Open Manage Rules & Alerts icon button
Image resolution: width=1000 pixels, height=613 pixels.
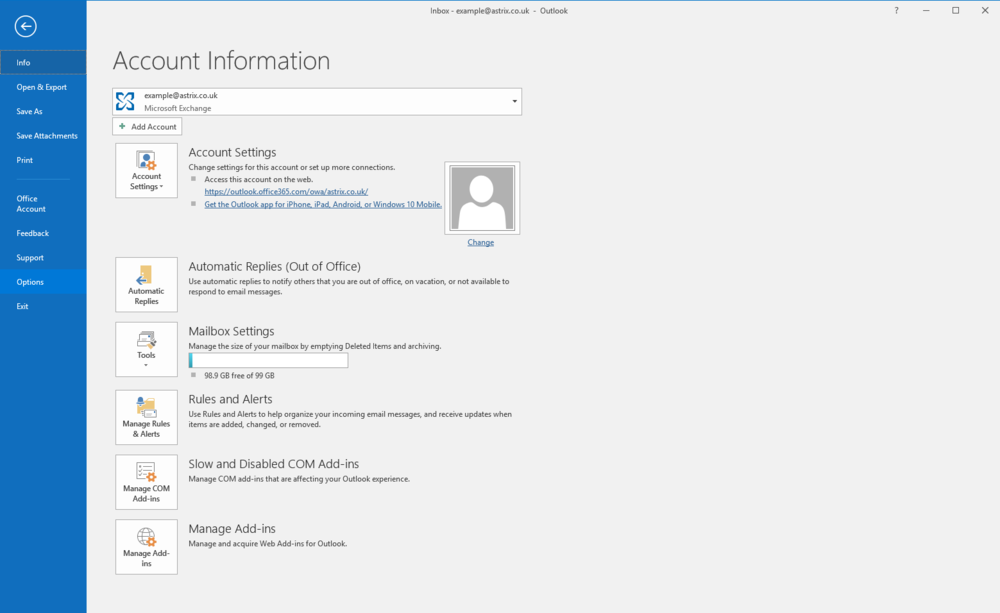146,417
